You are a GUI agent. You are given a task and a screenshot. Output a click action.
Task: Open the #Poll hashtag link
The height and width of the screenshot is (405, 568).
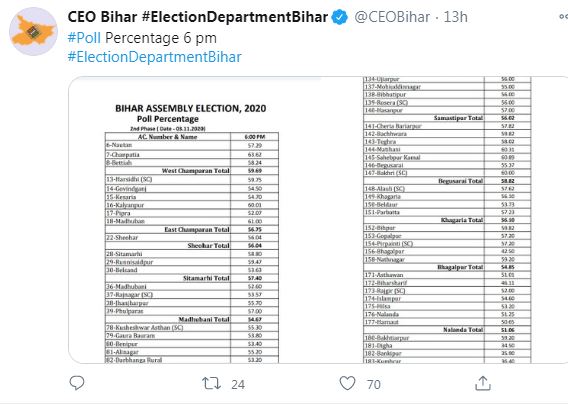click(x=84, y=38)
